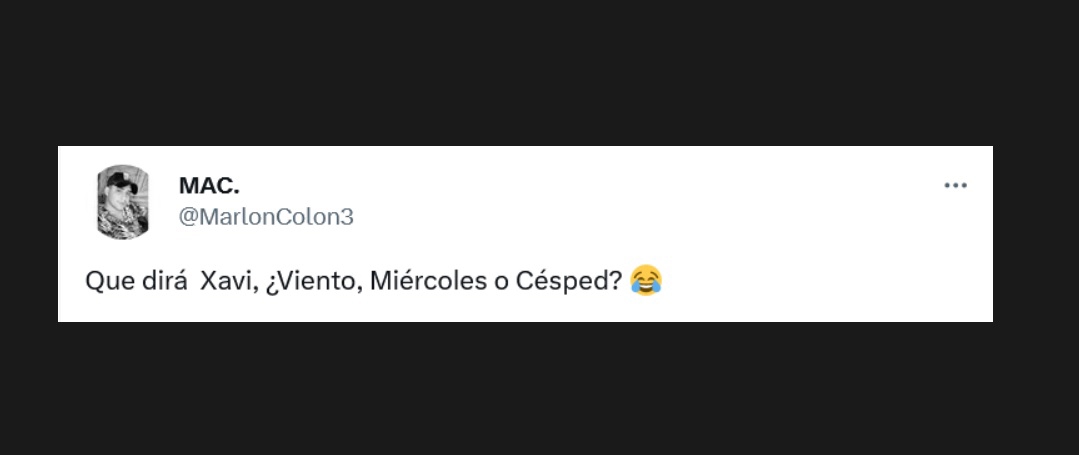Visit the @MarlonColon3 handle link
Image resolution: width=1079 pixels, height=455 pixels.
[266, 217]
